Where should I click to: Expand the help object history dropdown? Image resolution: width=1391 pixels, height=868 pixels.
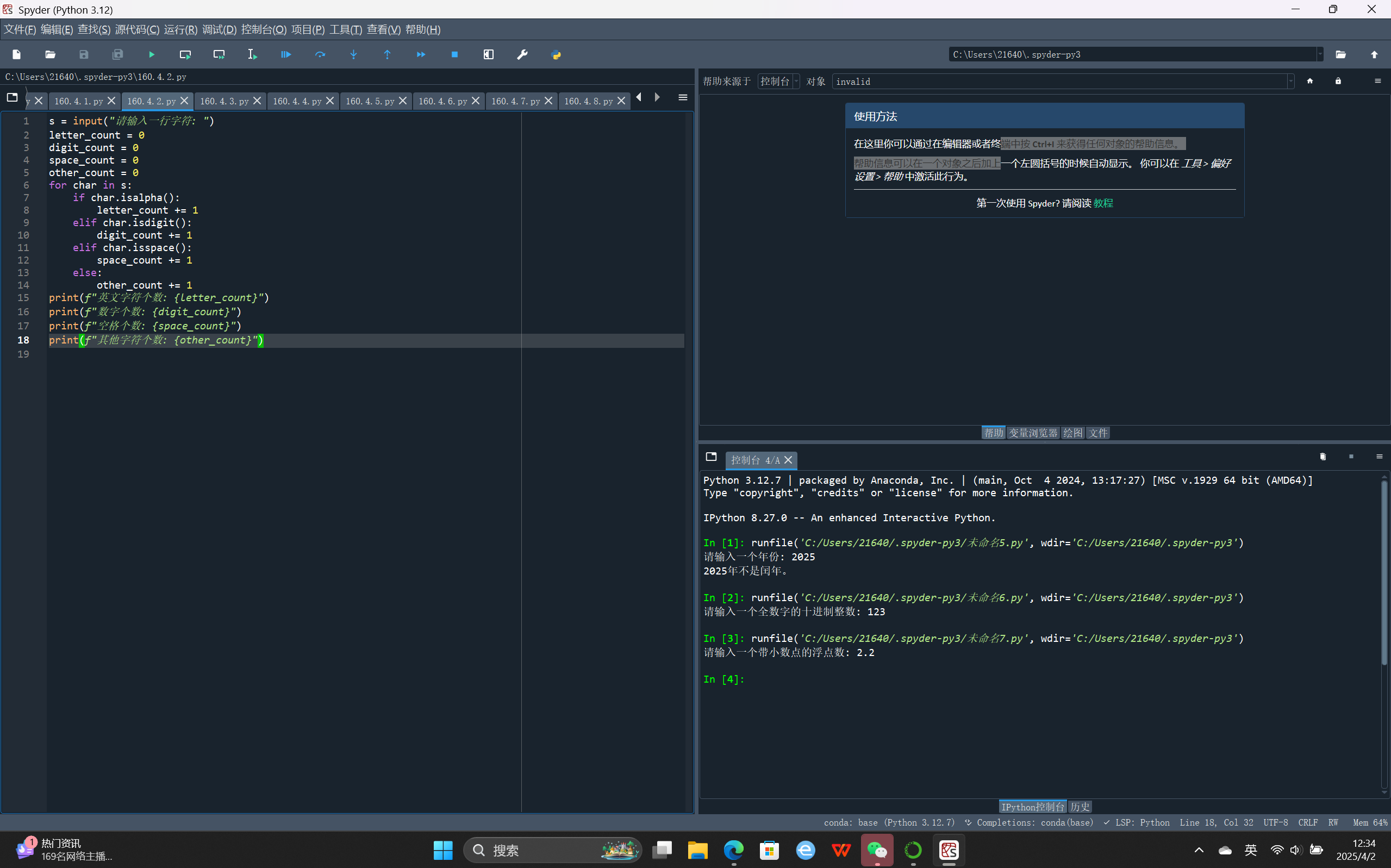coord(1290,82)
